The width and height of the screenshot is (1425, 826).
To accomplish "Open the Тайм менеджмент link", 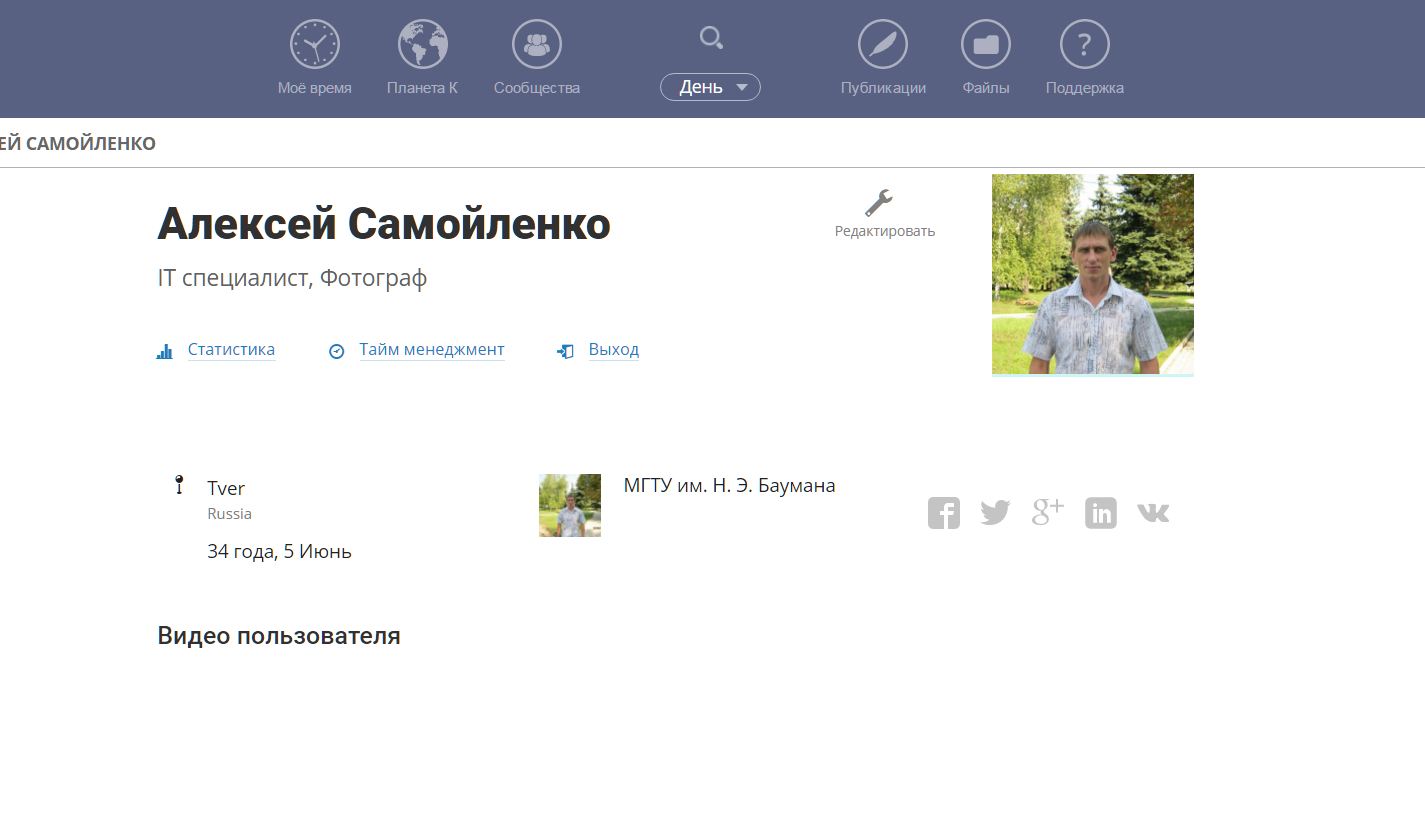I will [432, 350].
